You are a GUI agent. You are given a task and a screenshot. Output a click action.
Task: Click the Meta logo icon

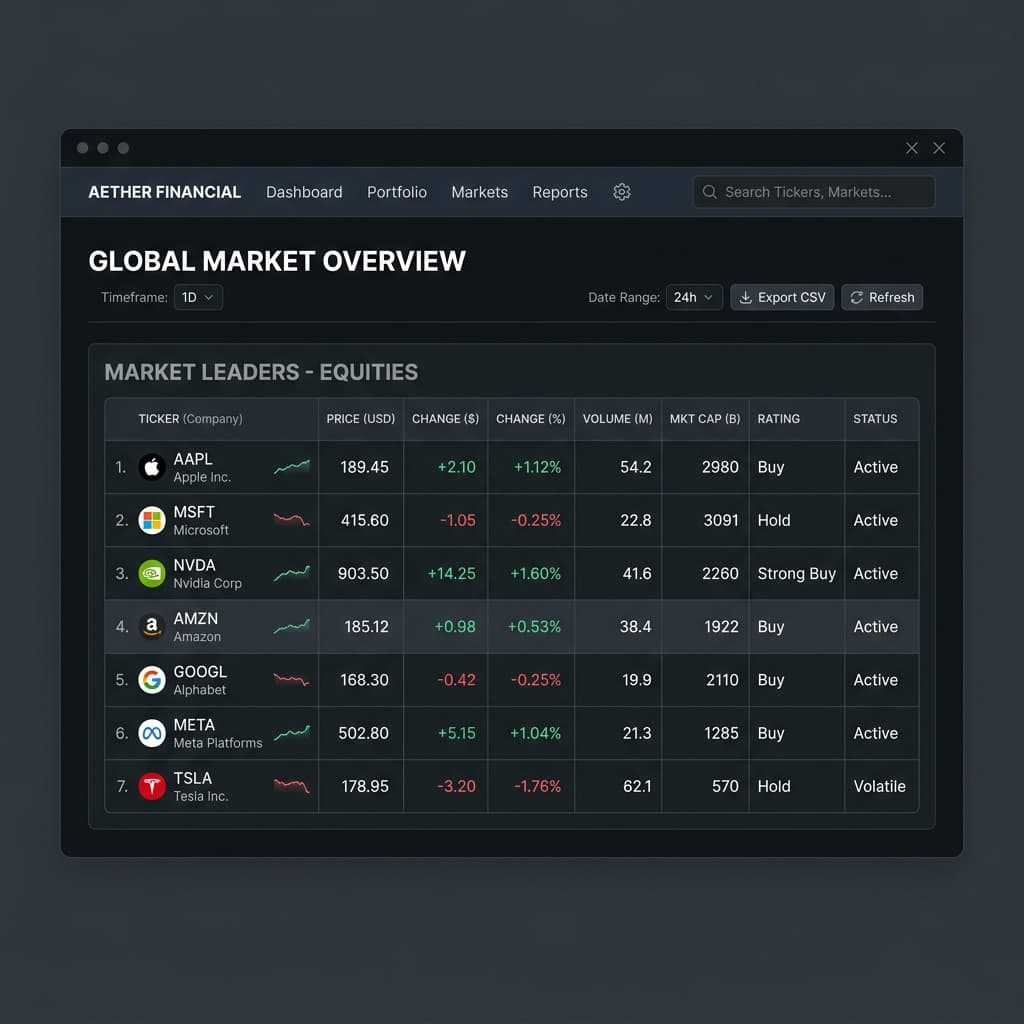pyautogui.click(x=152, y=733)
